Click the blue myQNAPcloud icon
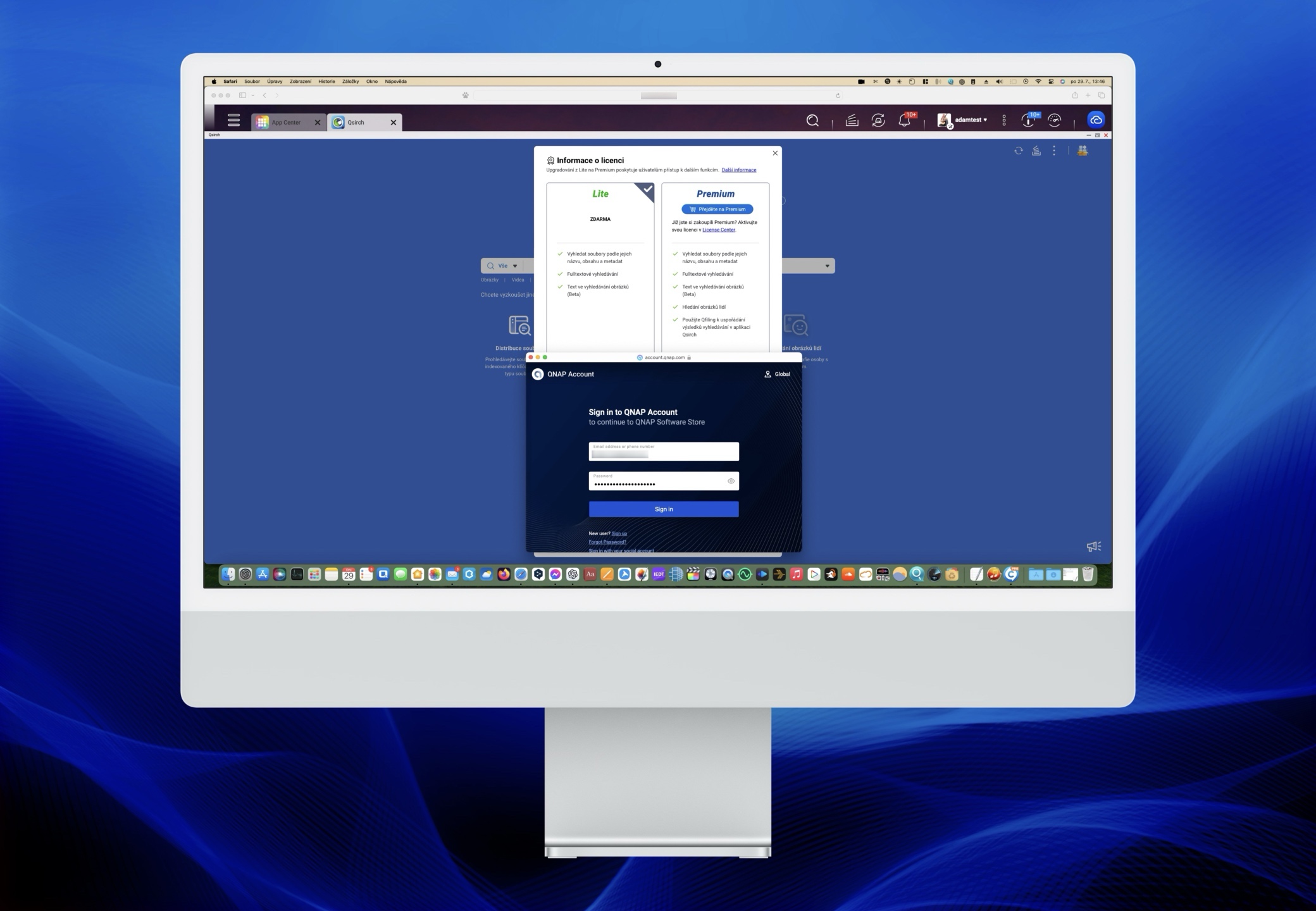This screenshot has height=911, width=1316. (1096, 120)
